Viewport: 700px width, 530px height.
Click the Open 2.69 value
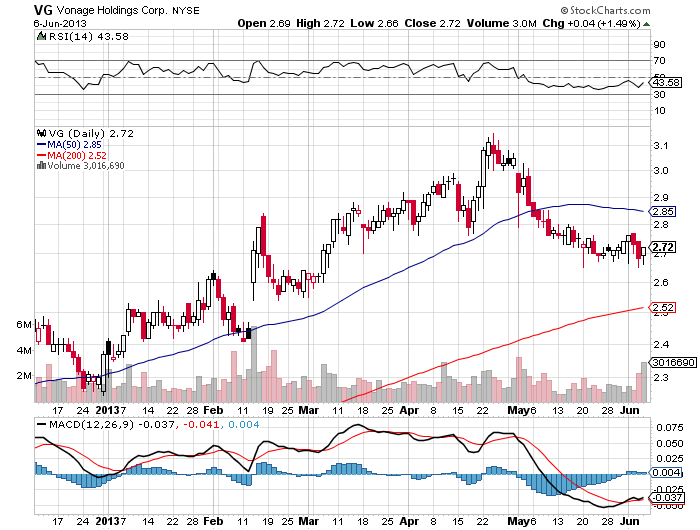[264, 23]
